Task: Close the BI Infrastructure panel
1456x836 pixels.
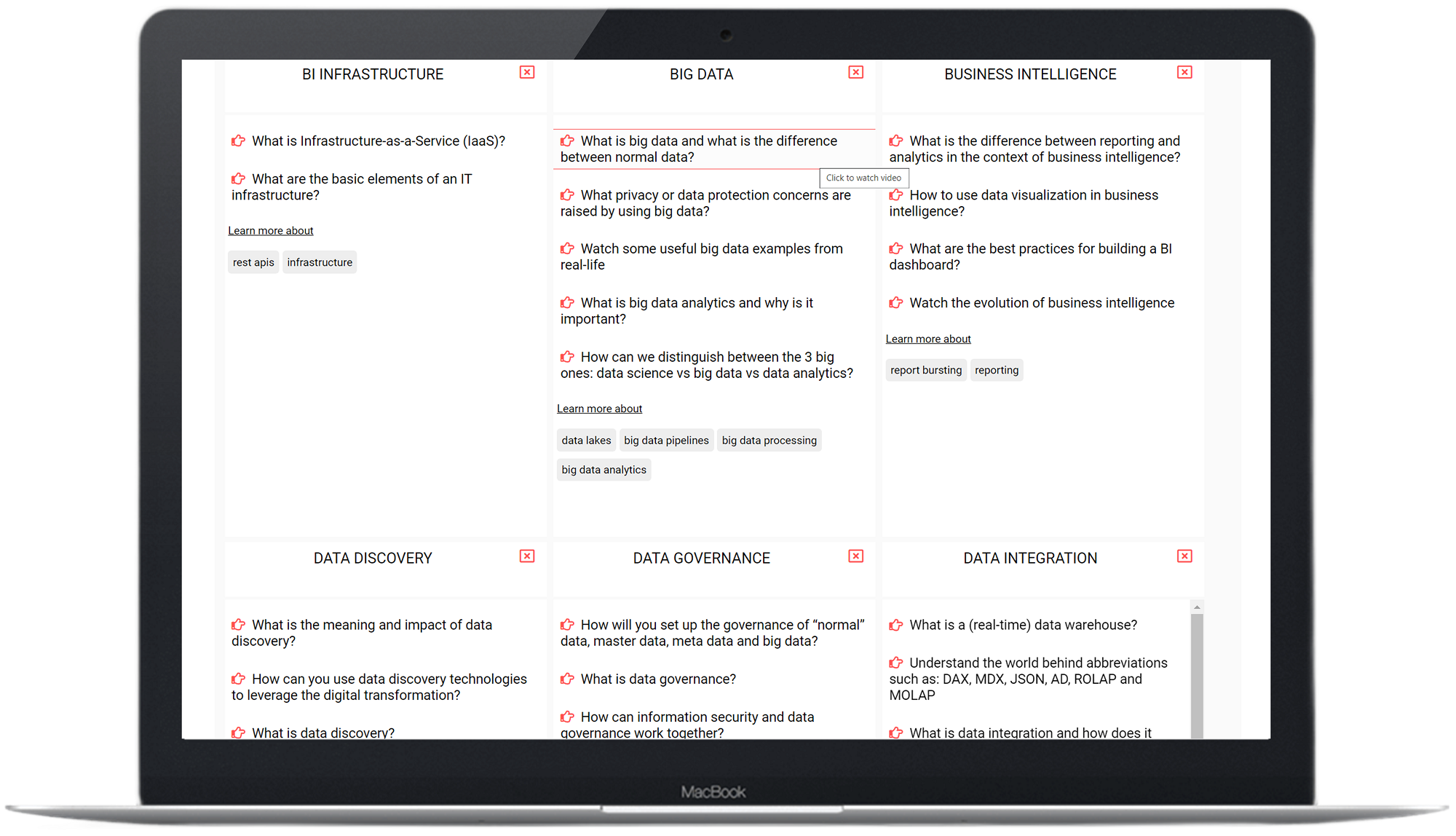Action: pyautogui.click(x=527, y=72)
